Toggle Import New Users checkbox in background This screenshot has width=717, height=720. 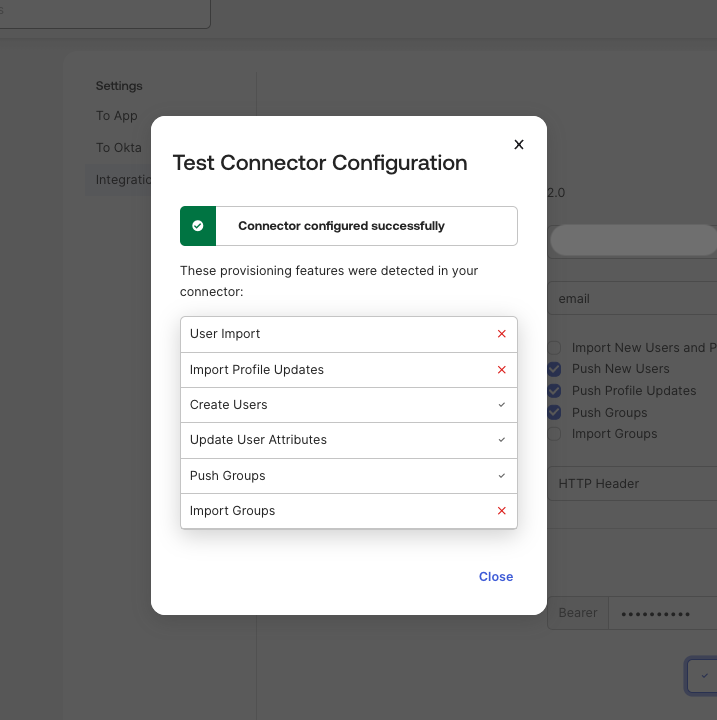[x=554, y=348]
